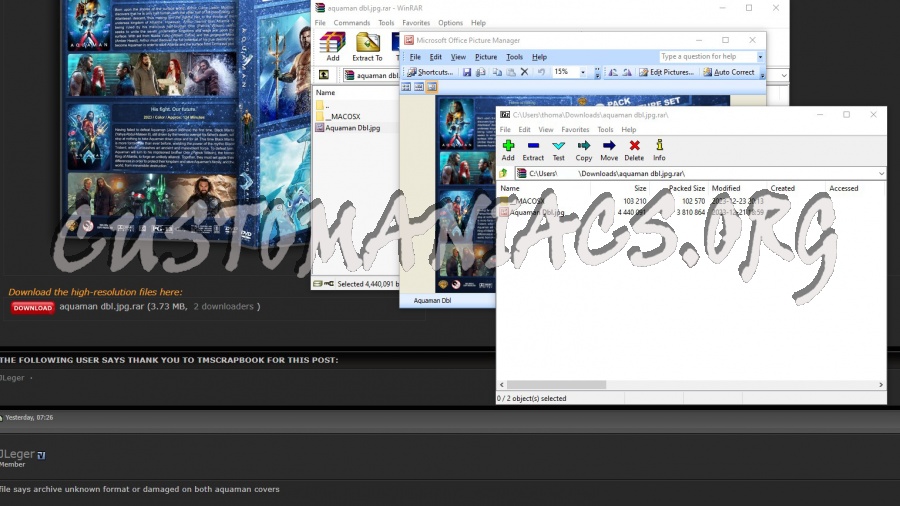Expand WinRAR address bar dropdown
This screenshot has width=900, height=506.
coord(783,75)
